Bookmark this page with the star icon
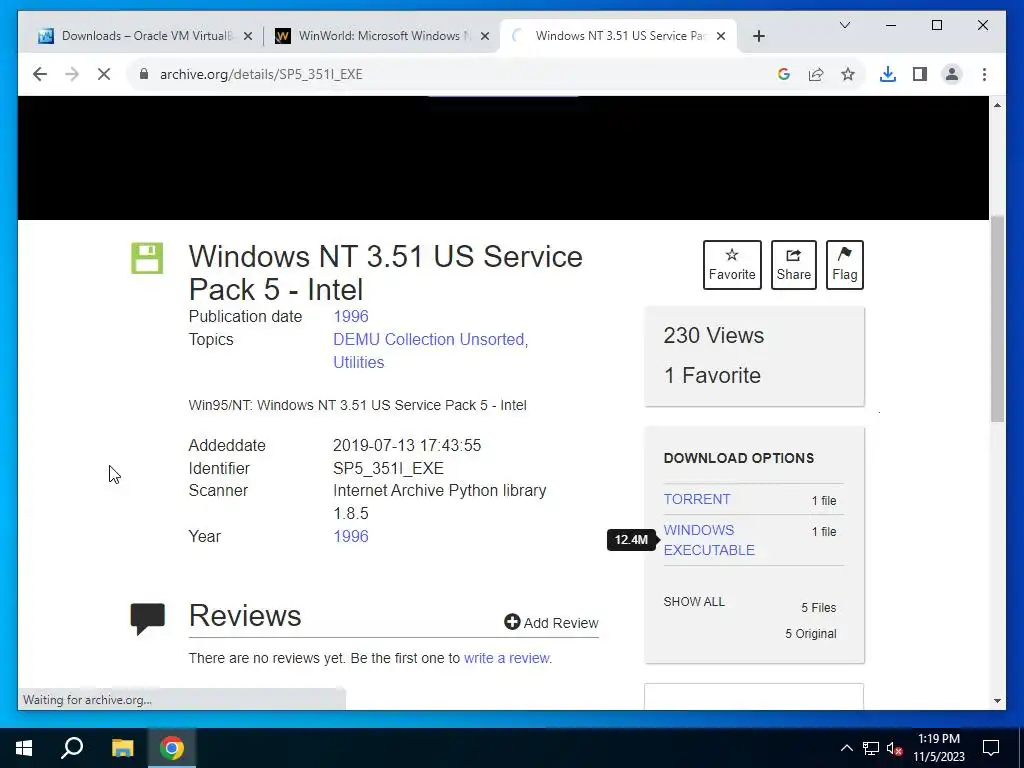 click(x=848, y=74)
